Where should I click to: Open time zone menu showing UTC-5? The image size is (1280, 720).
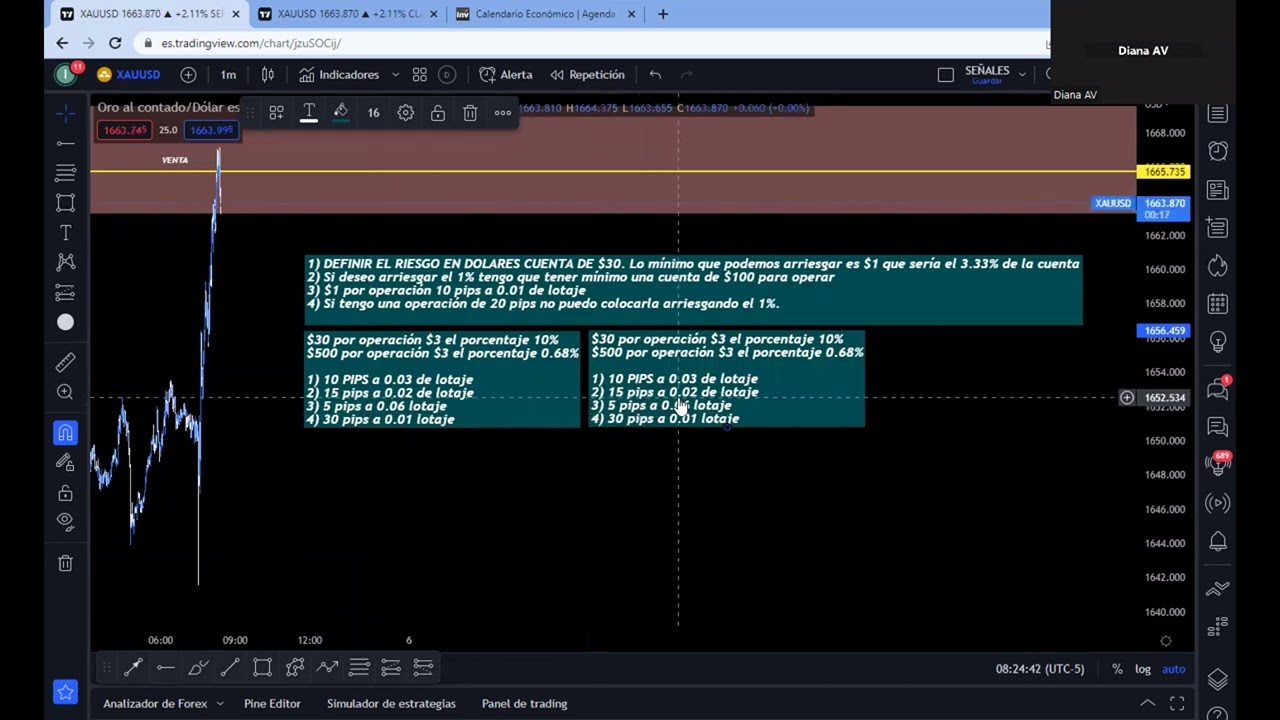pyautogui.click(x=1040, y=669)
